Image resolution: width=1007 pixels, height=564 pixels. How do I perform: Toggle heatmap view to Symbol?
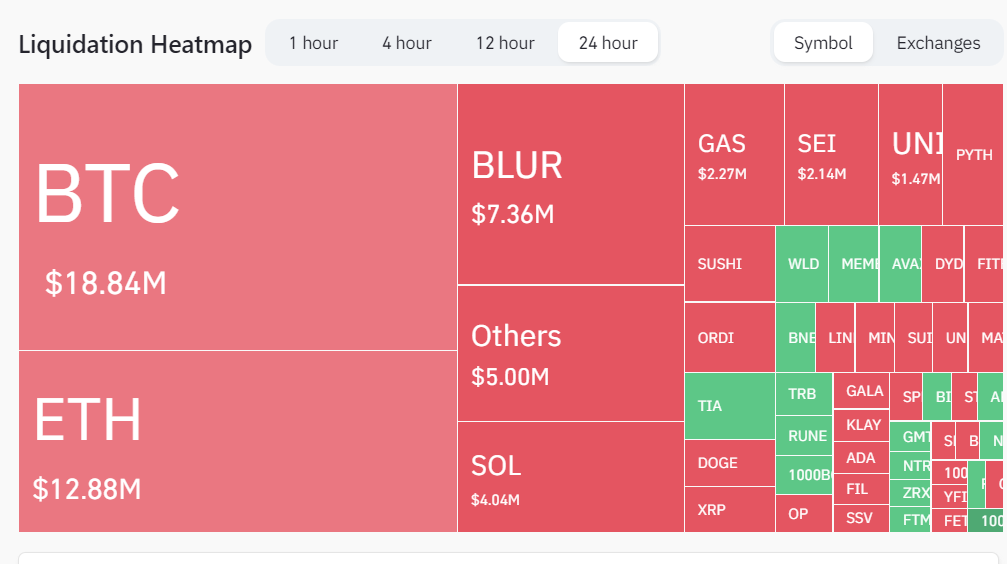823,43
